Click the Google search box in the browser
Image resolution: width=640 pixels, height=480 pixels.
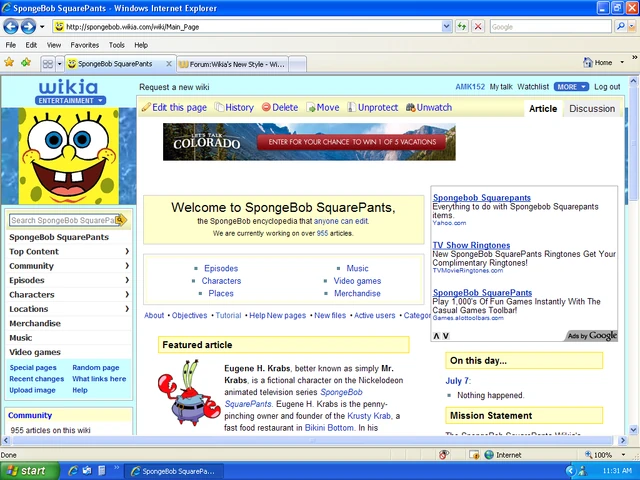tap(550, 27)
